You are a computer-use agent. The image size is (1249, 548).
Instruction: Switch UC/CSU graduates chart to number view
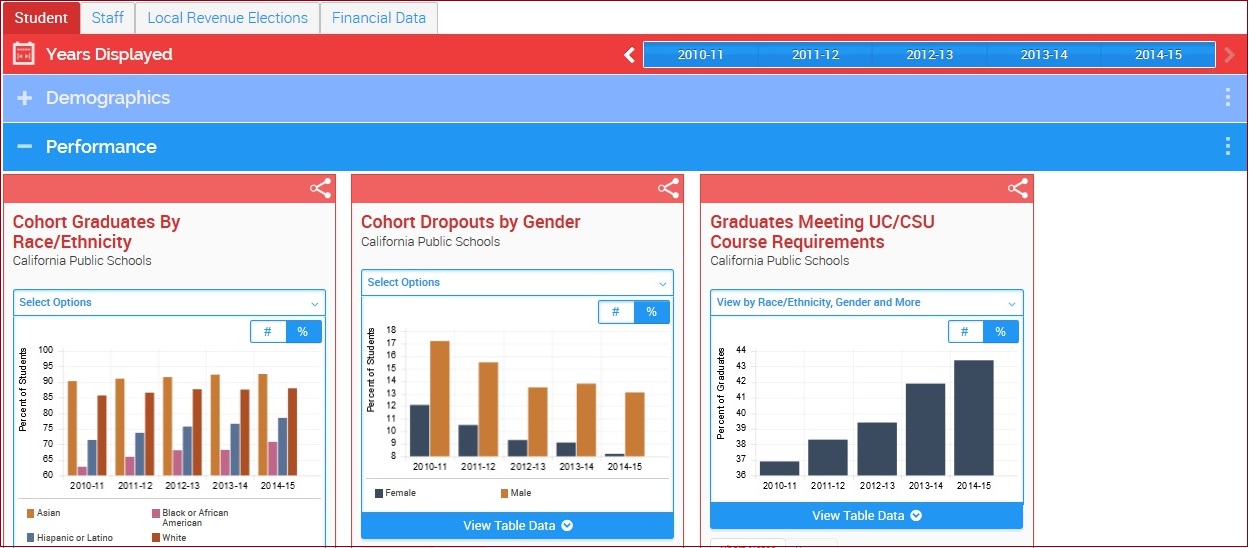pyautogui.click(x=966, y=332)
